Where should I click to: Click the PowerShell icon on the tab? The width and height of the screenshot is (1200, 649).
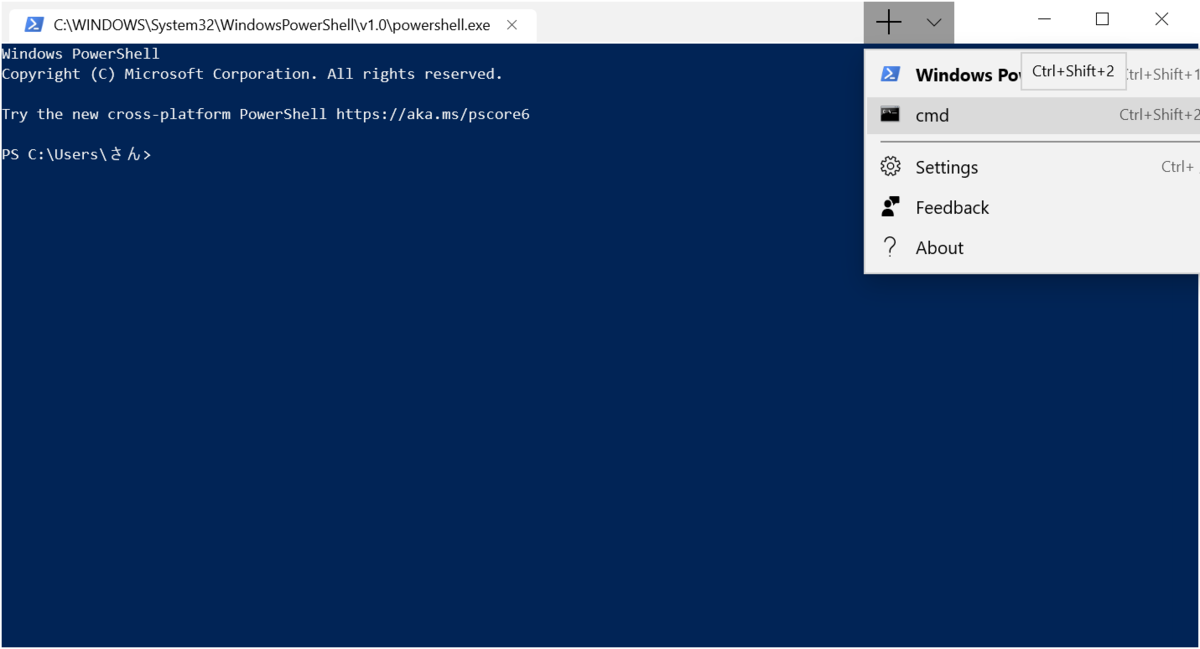tap(34, 25)
